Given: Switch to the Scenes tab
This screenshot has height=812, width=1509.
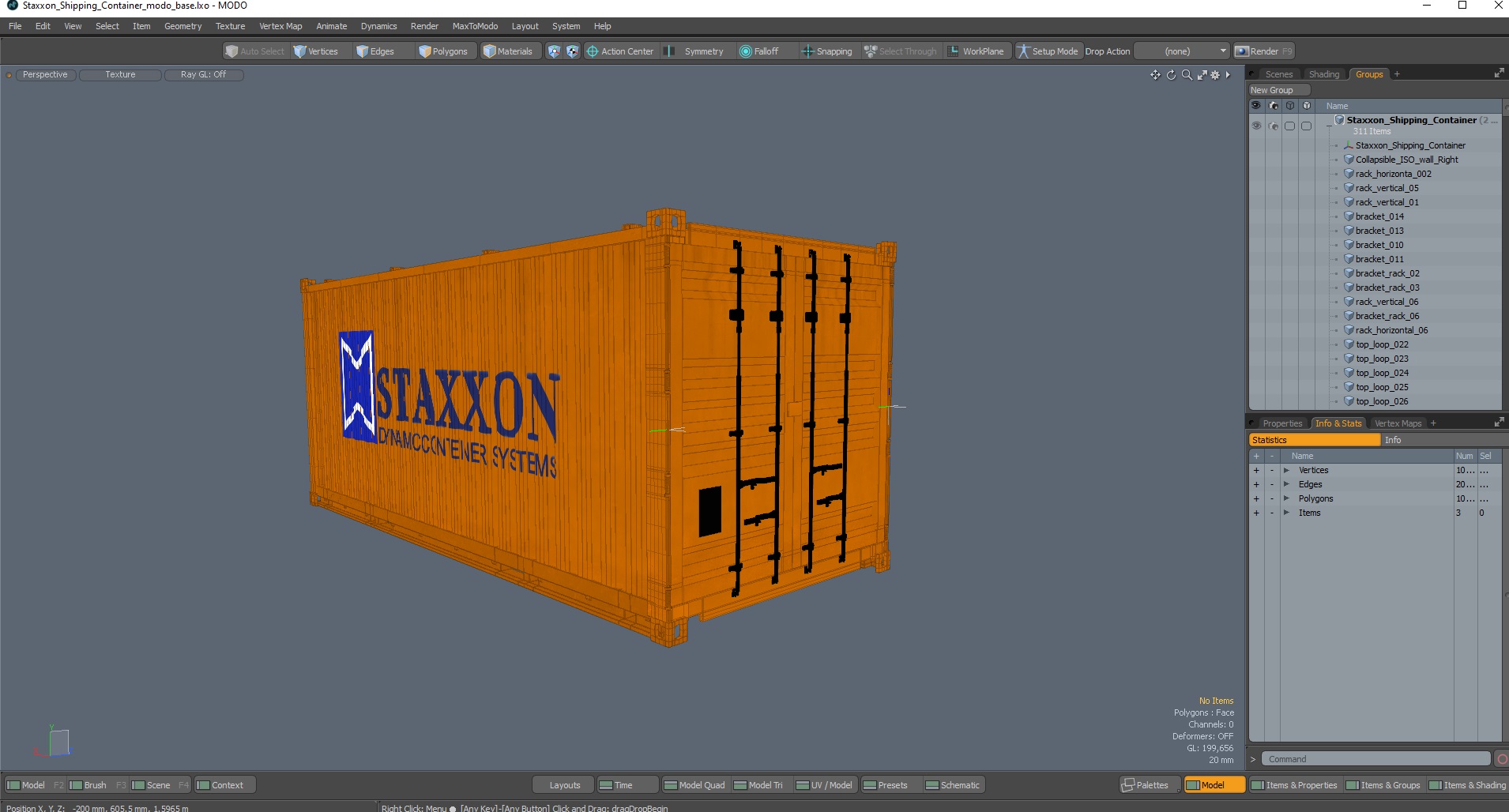Looking at the screenshot, I should (x=1278, y=74).
